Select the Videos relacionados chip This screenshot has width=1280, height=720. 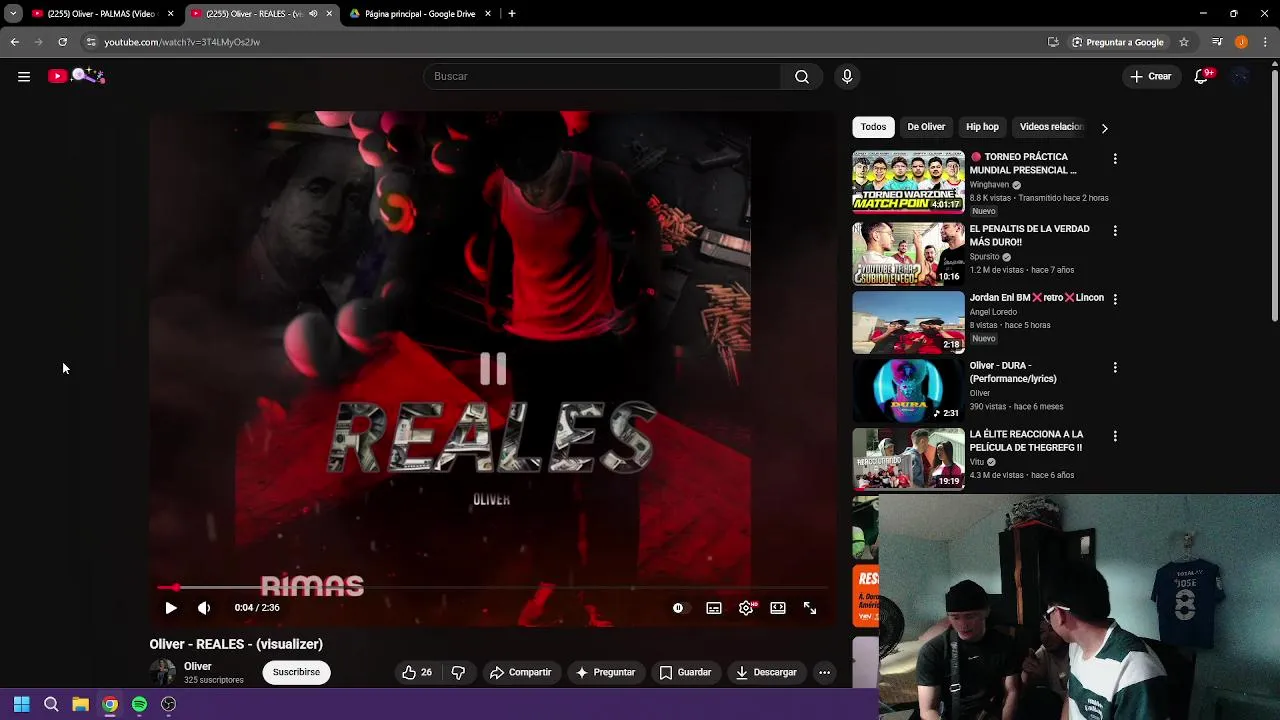pyautogui.click(x=1050, y=127)
